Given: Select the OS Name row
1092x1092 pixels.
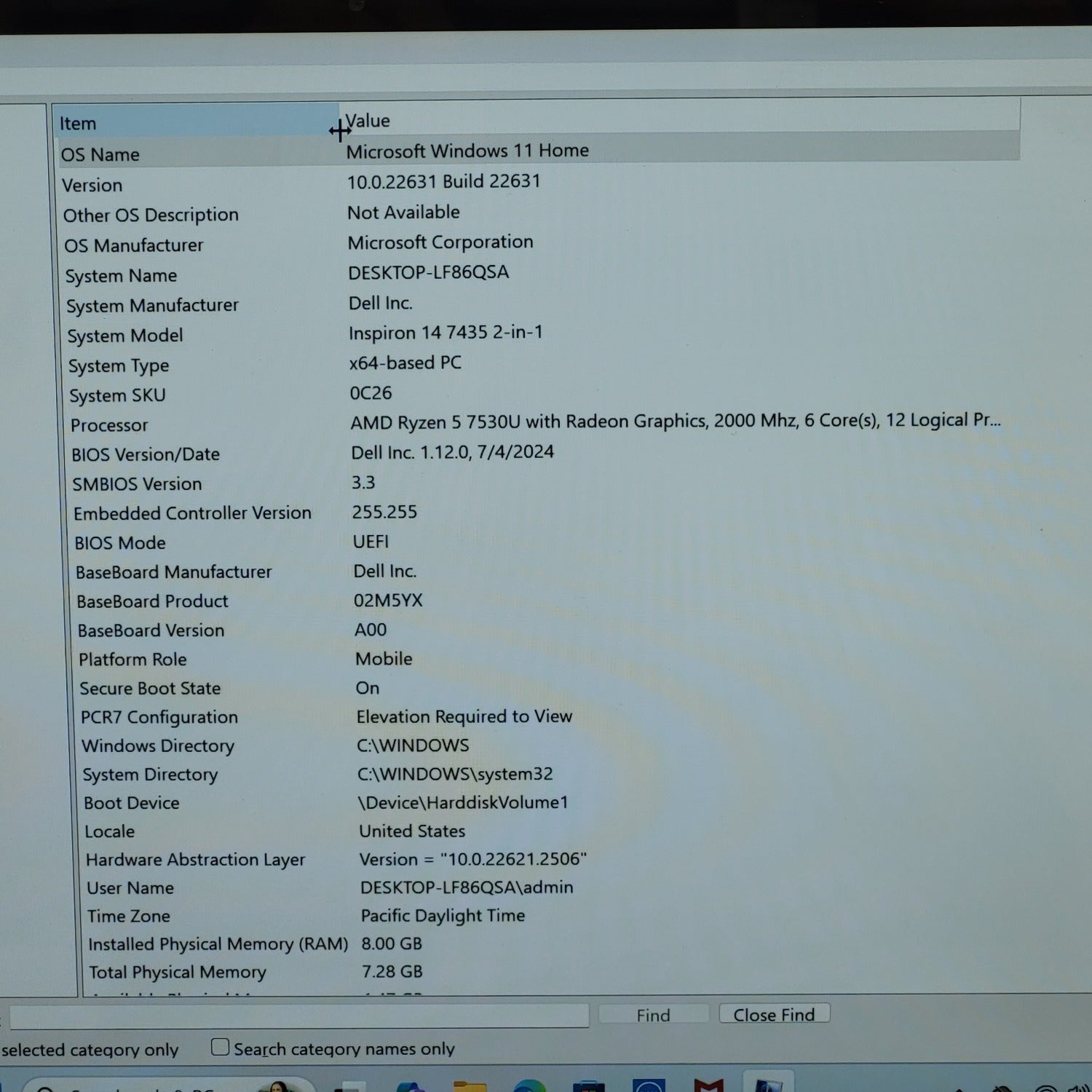Looking at the screenshot, I should coord(539,151).
